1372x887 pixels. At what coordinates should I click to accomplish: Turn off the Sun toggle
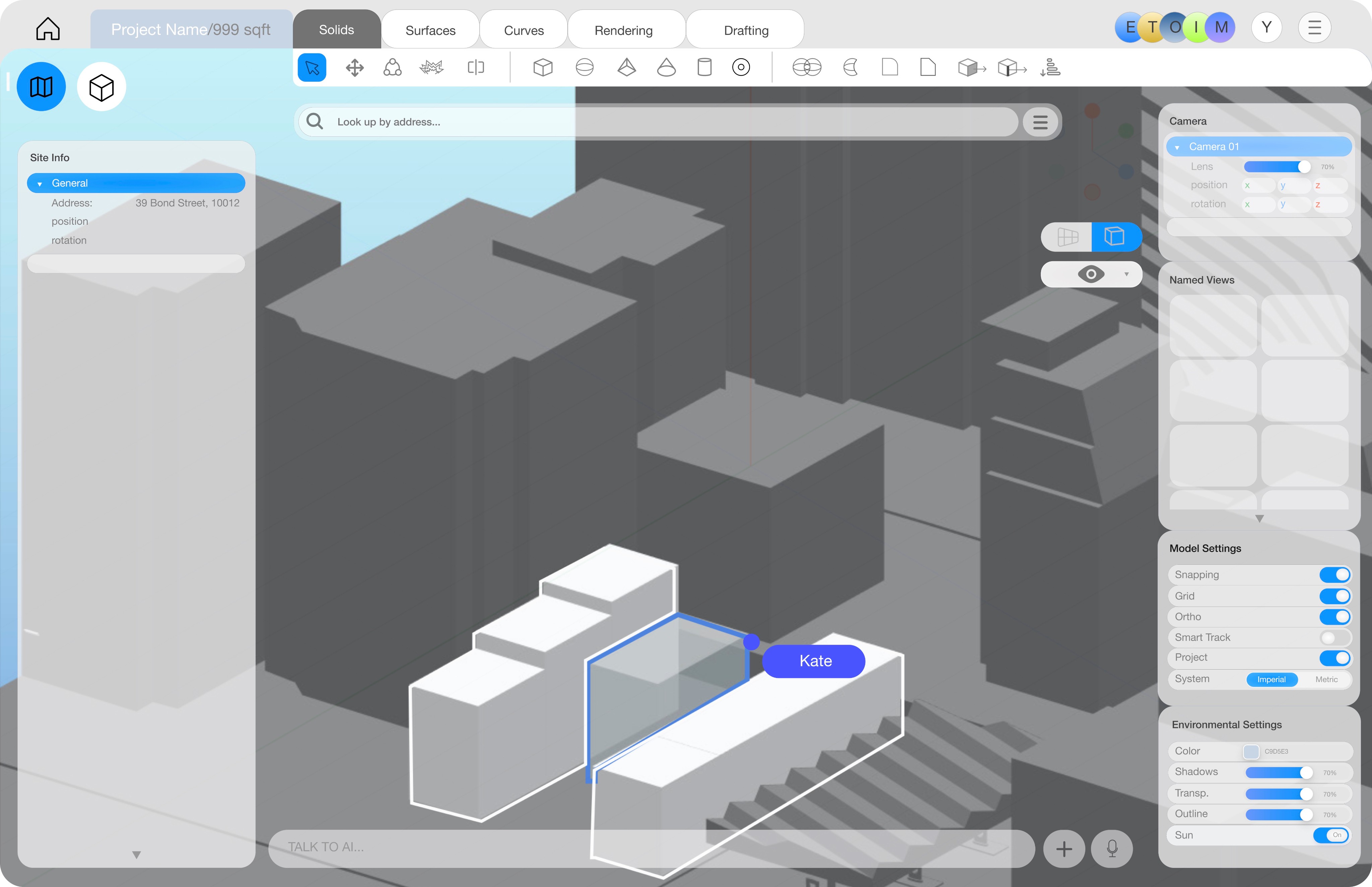point(1331,835)
